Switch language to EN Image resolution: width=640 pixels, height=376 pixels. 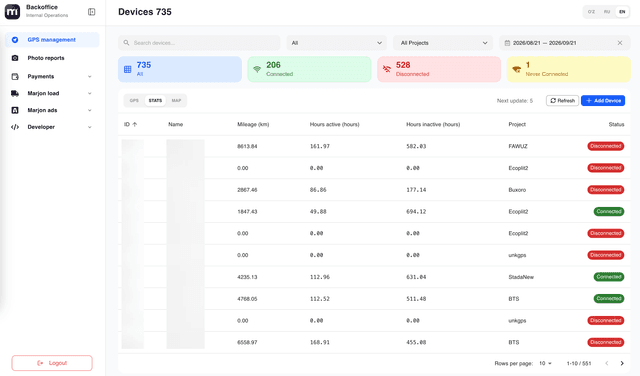click(x=622, y=12)
